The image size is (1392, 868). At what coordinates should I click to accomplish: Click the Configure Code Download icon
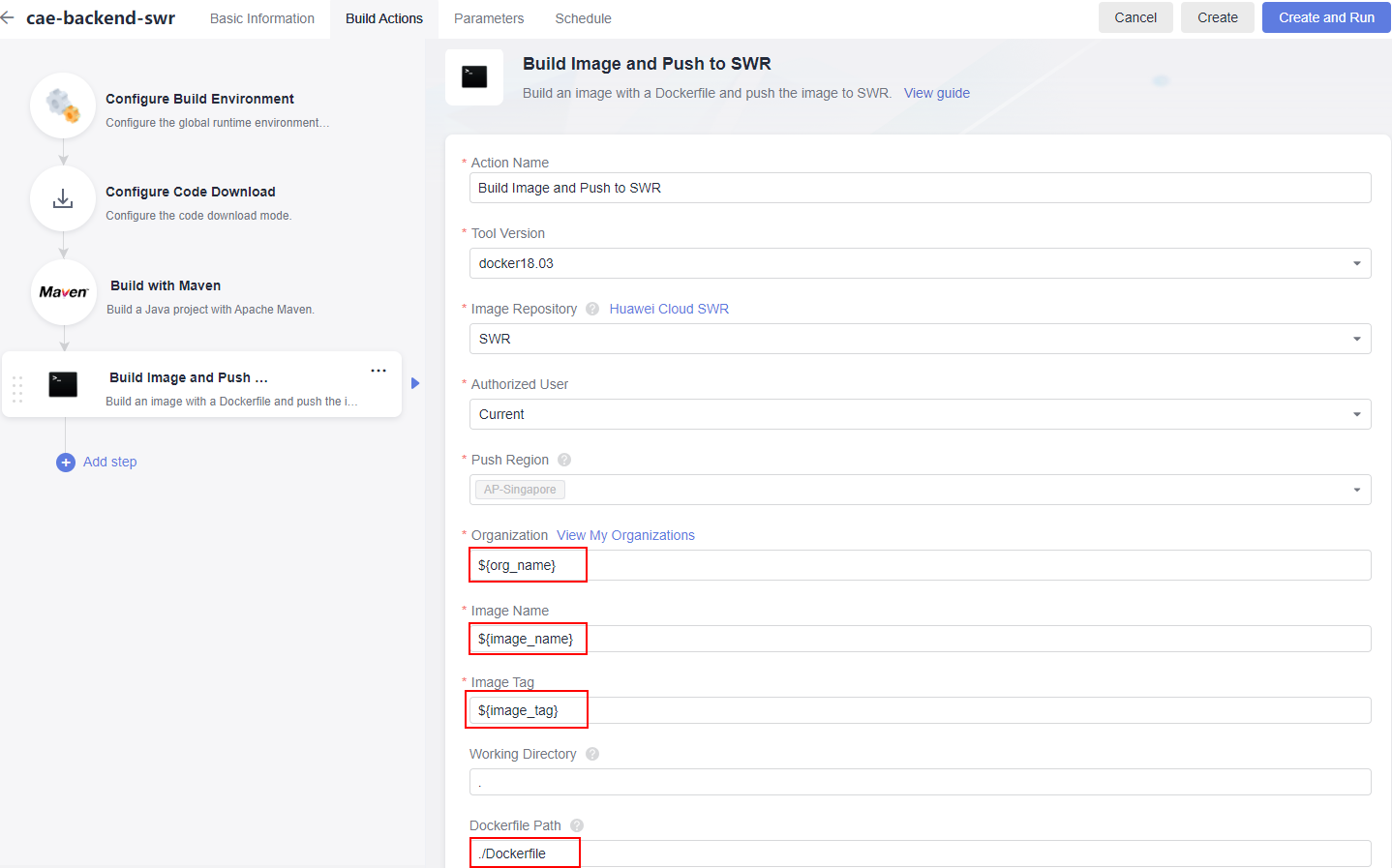[x=63, y=198]
